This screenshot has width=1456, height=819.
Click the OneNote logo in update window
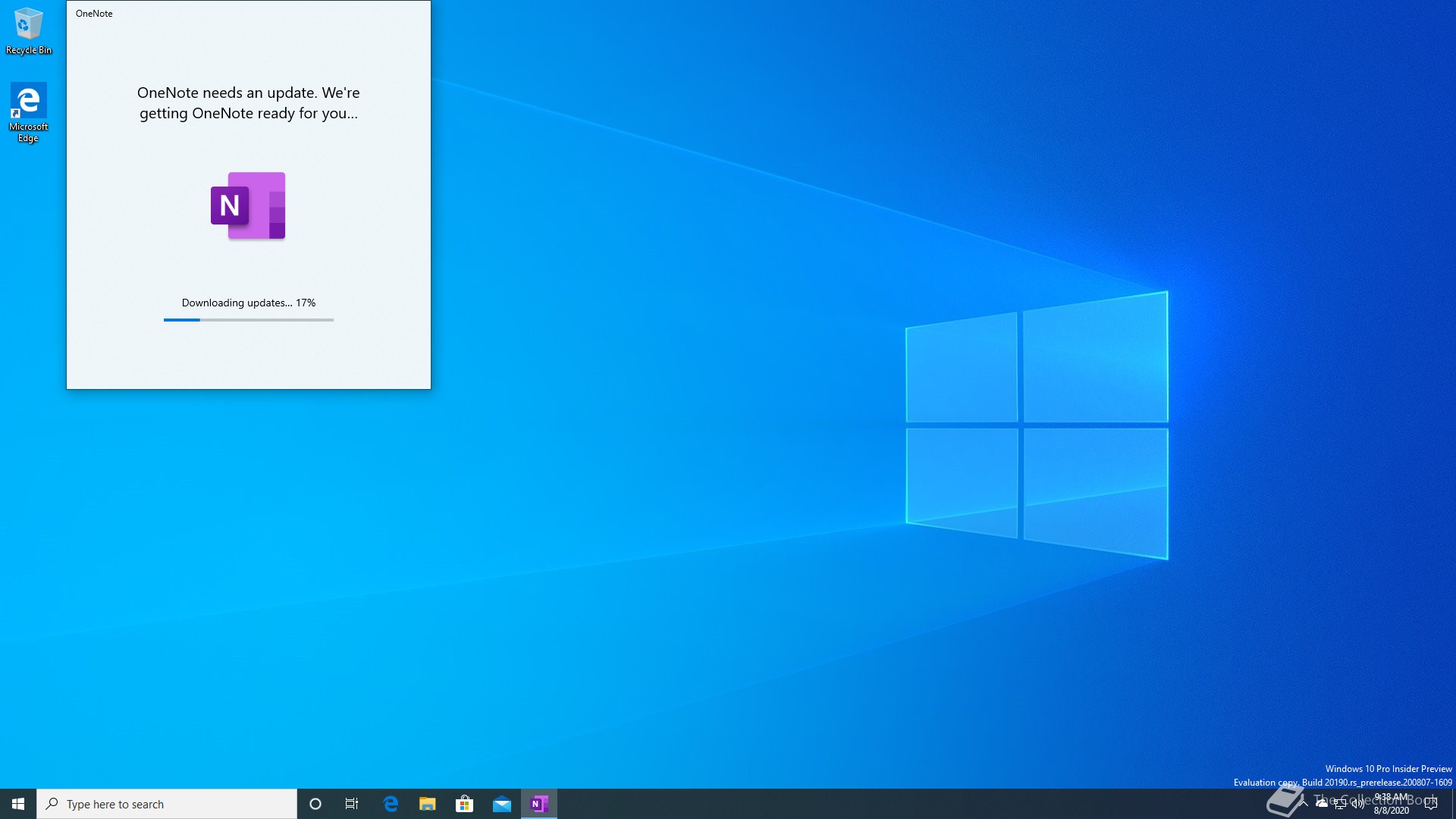click(x=248, y=206)
